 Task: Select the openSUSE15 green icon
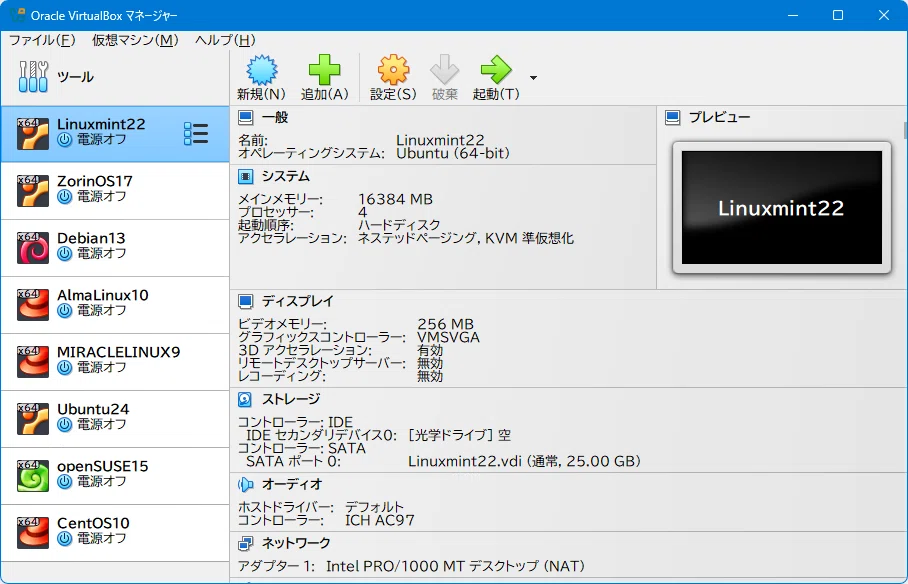(x=32, y=476)
